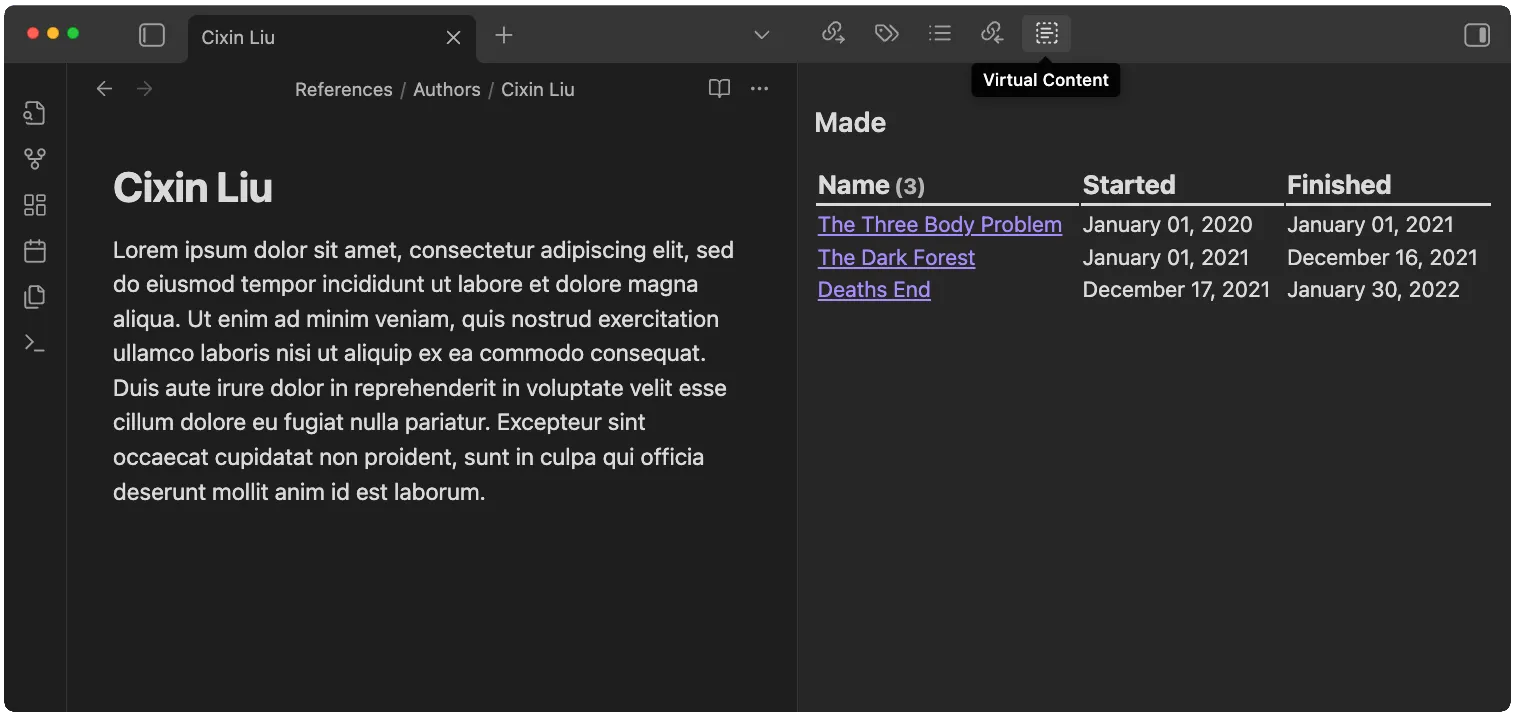Click Authors in the breadcrumb
Viewport: 1520px width, 718px height.
click(447, 89)
